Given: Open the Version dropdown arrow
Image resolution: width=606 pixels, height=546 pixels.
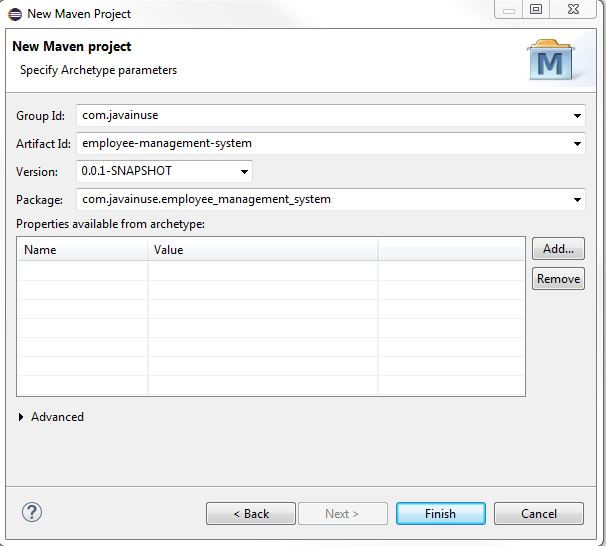Looking at the screenshot, I should [x=244, y=172].
